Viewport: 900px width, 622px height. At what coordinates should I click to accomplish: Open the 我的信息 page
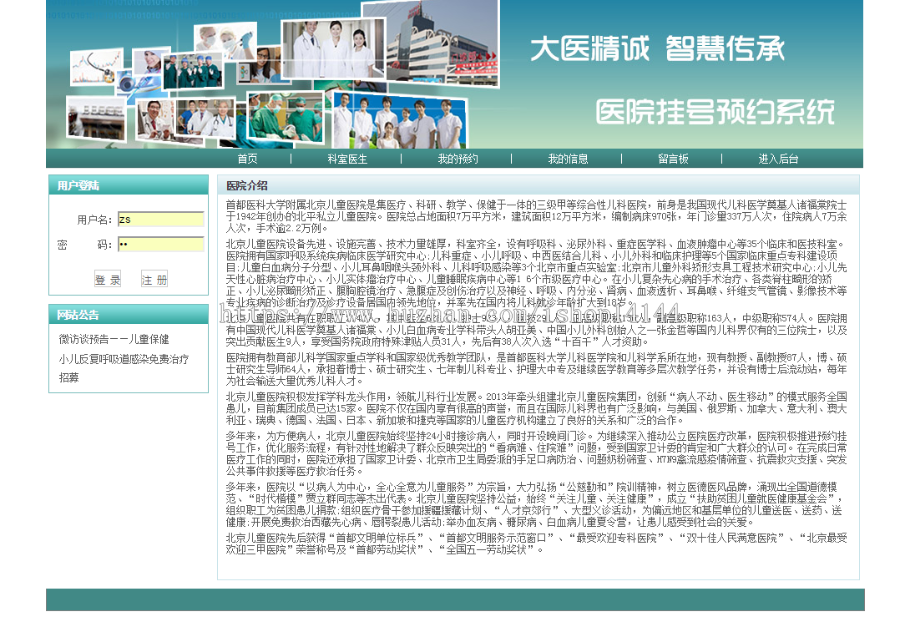[x=570, y=157]
